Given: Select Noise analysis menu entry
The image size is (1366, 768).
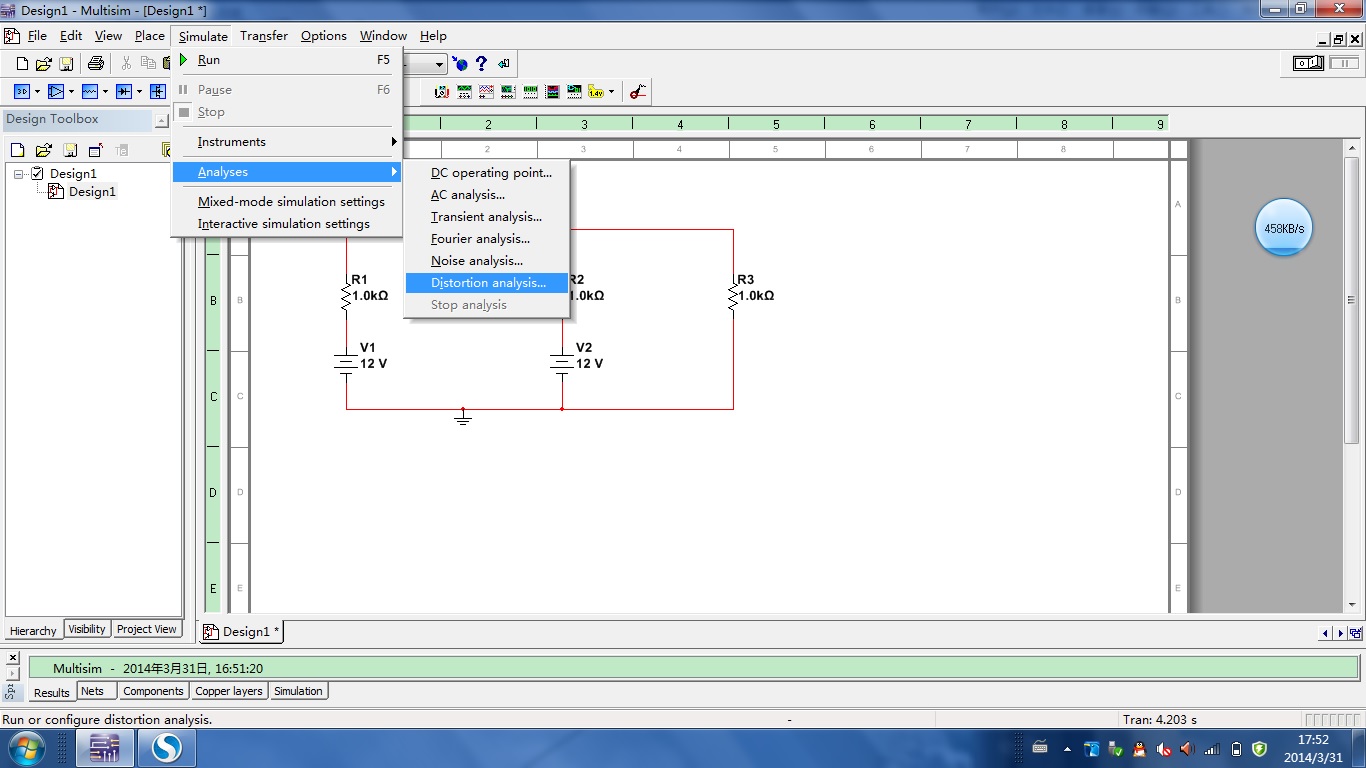Looking at the screenshot, I should pos(487,261).
